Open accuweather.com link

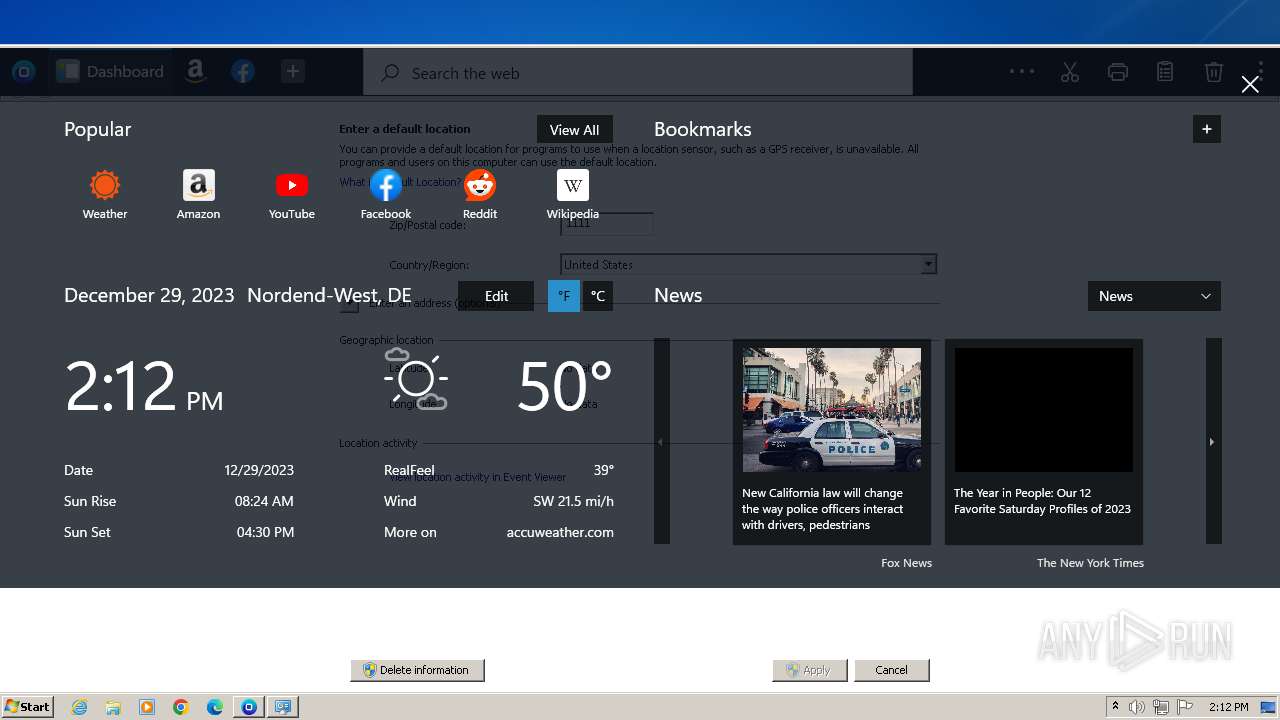click(560, 532)
